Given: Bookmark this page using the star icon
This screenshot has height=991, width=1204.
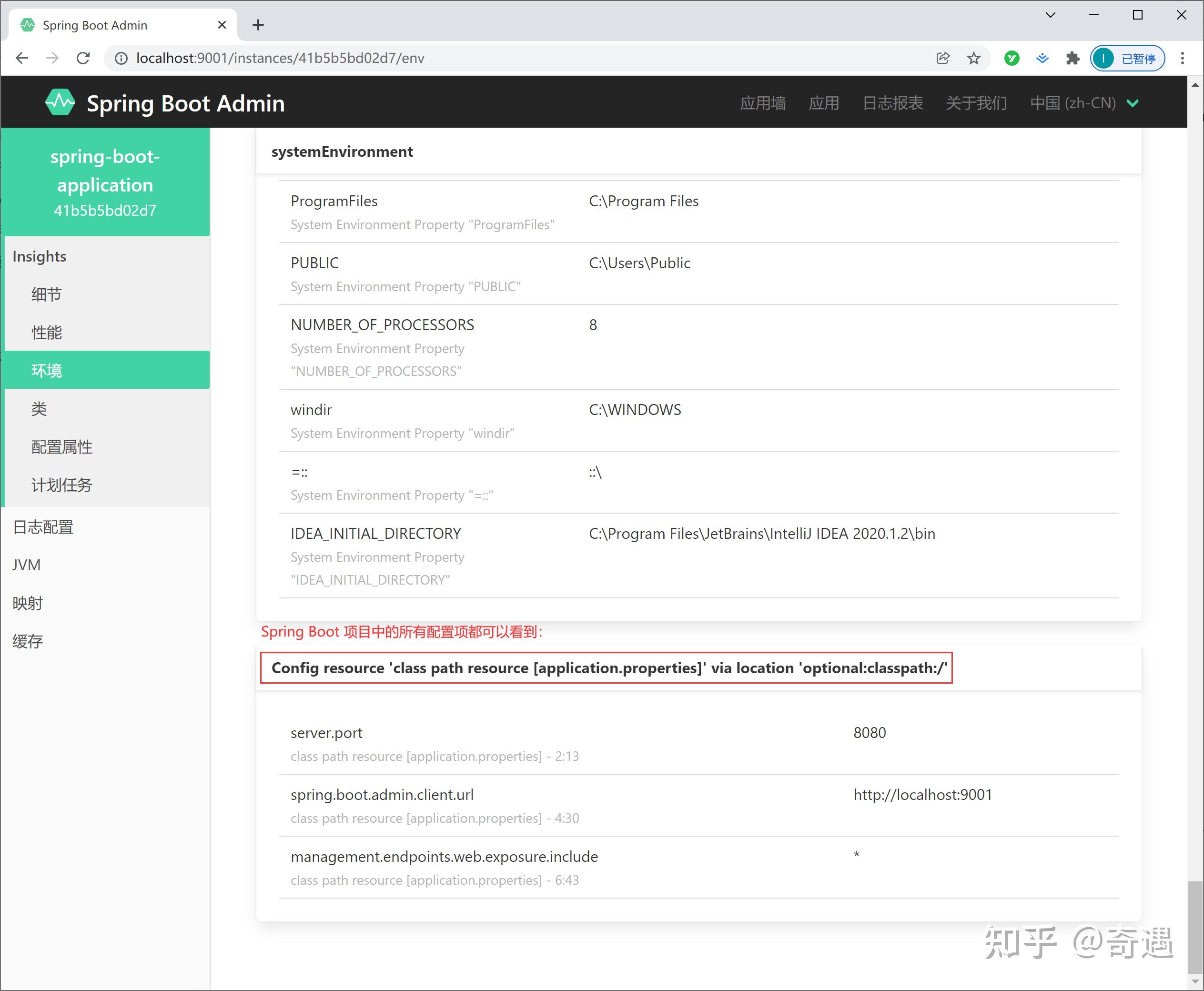Looking at the screenshot, I should [974, 58].
